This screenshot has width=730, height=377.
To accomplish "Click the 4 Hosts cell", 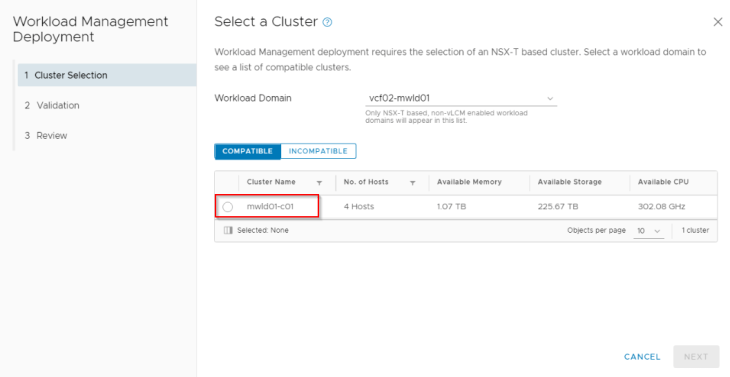I will (358, 207).
